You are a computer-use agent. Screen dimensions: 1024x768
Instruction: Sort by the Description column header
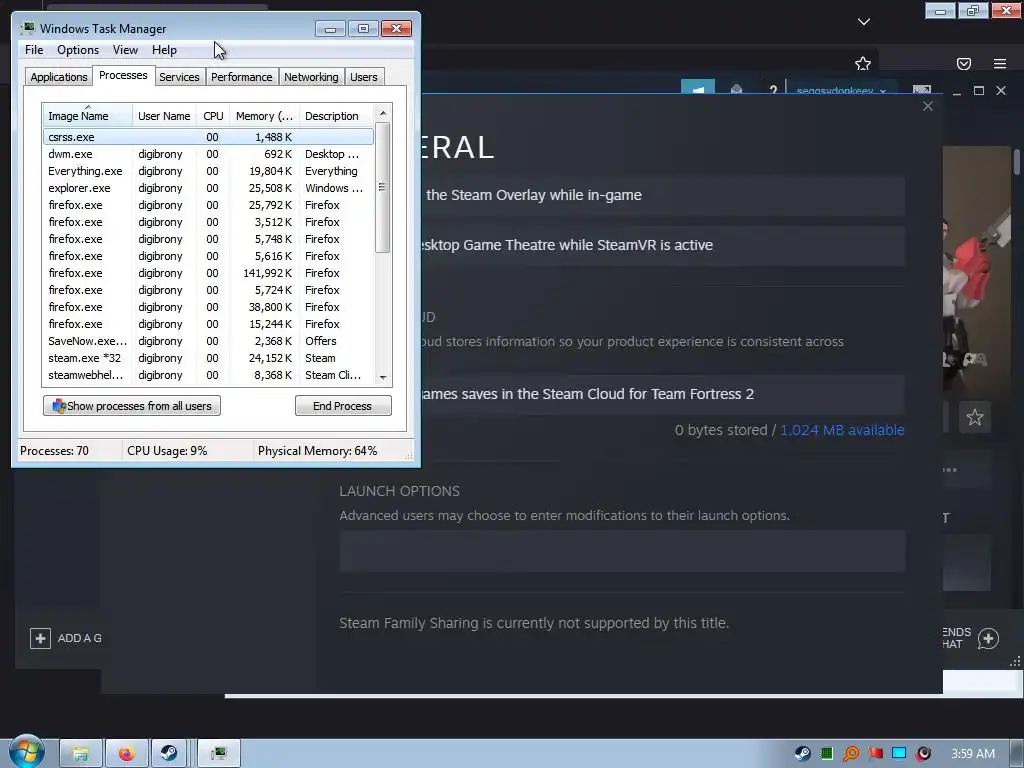[336, 116]
